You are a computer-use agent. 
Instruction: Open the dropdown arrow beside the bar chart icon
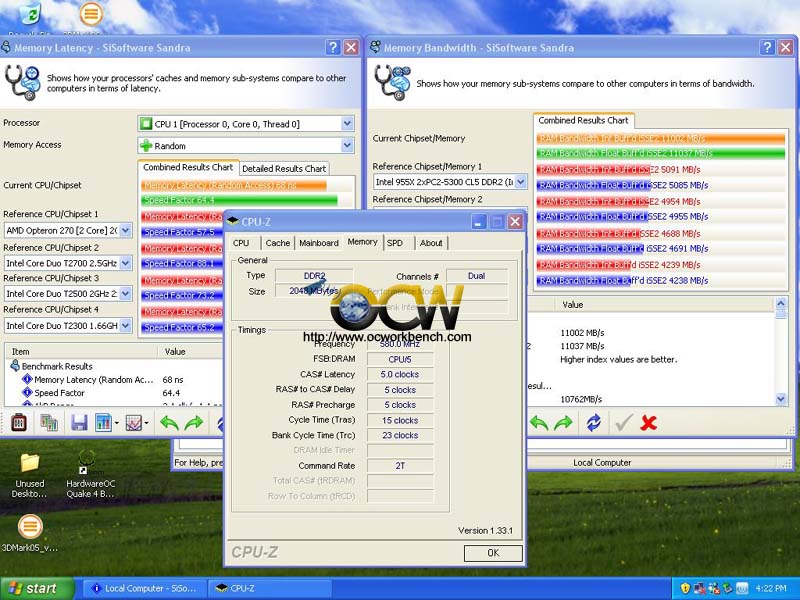[116, 422]
